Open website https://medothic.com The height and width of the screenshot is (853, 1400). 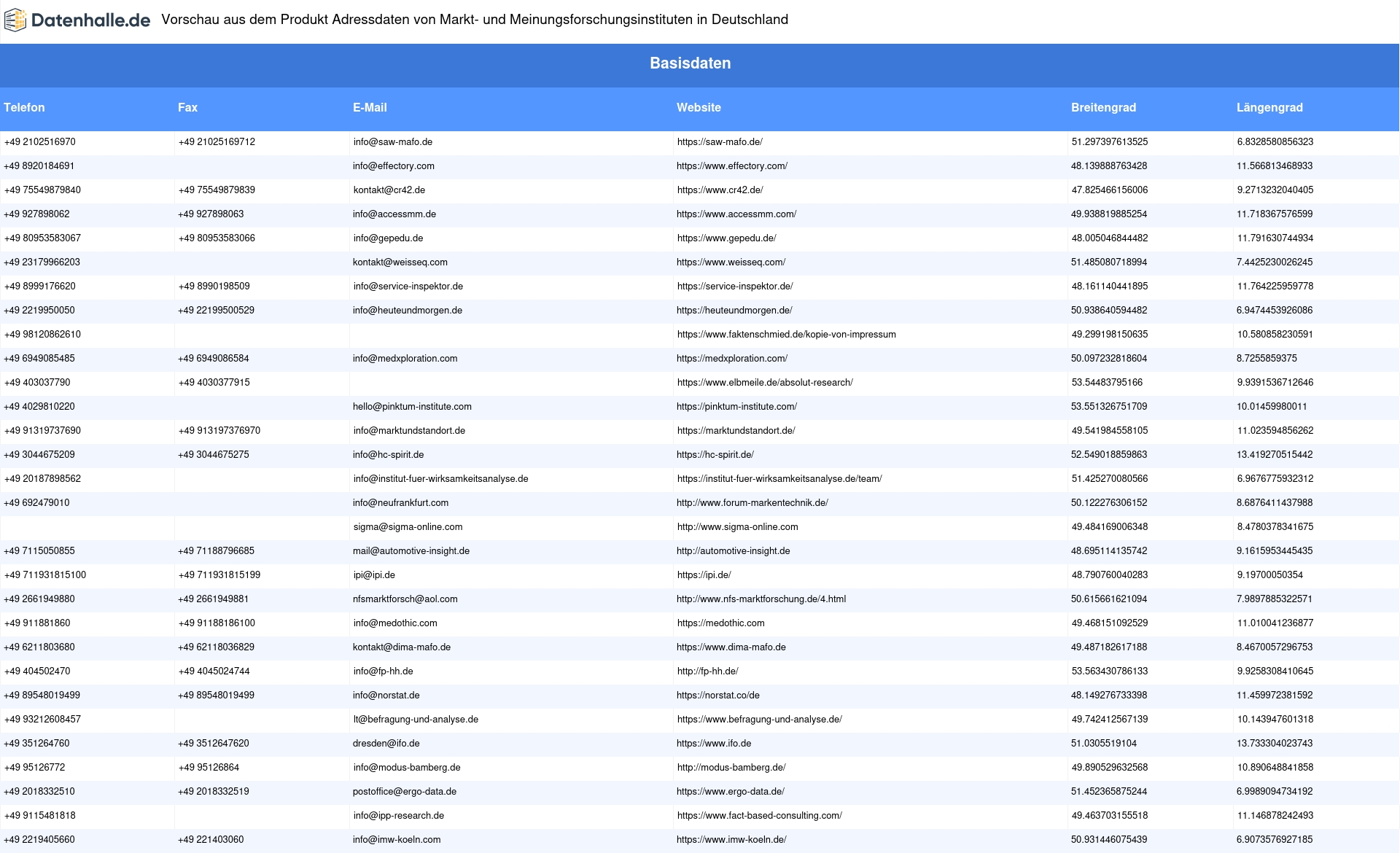tap(721, 623)
